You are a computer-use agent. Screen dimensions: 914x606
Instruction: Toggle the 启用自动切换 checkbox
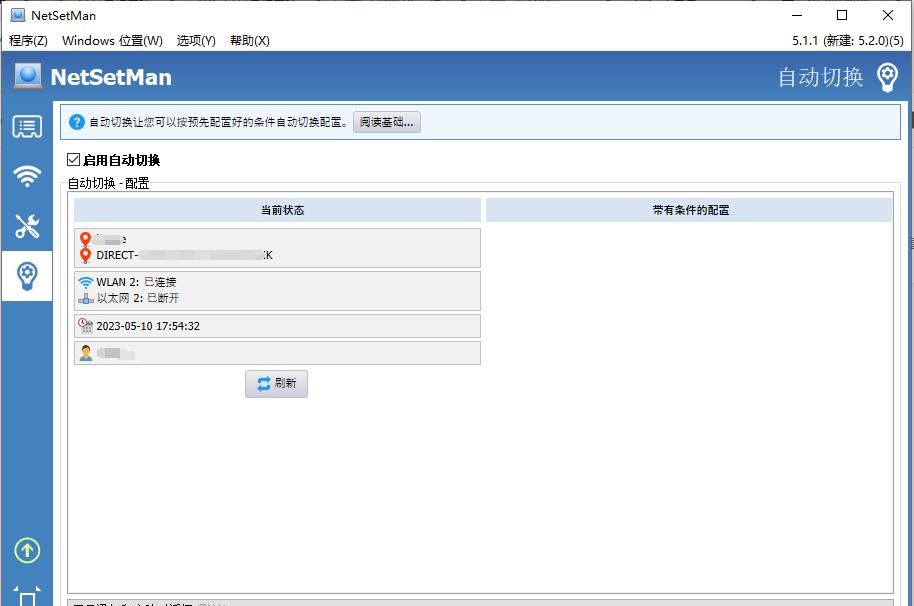(73, 160)
